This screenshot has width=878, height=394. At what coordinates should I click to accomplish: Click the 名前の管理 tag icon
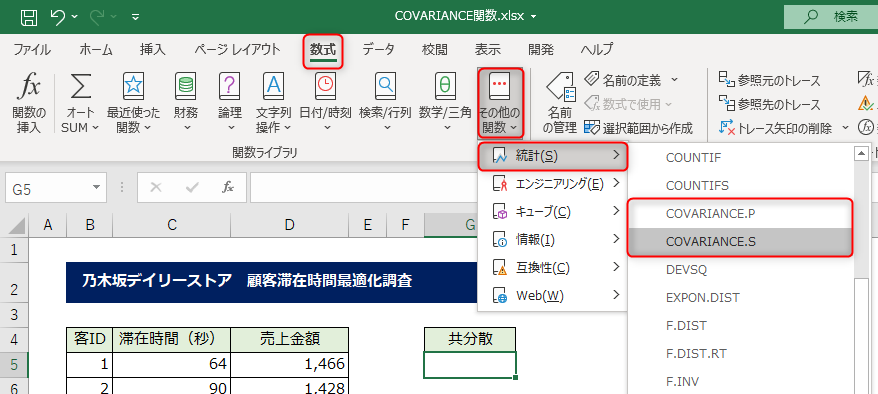pos(561,87)
